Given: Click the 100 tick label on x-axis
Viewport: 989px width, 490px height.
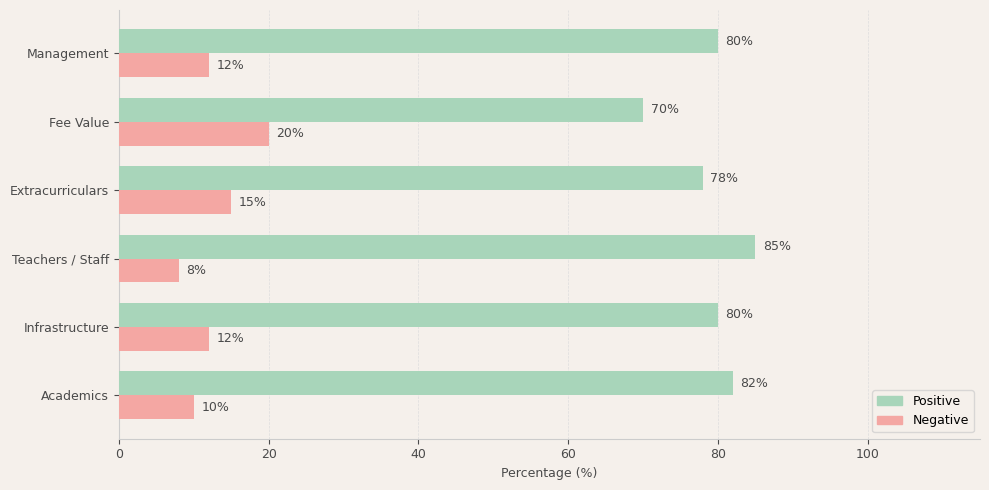Looking at the screenshot, I should pos(867,454).
